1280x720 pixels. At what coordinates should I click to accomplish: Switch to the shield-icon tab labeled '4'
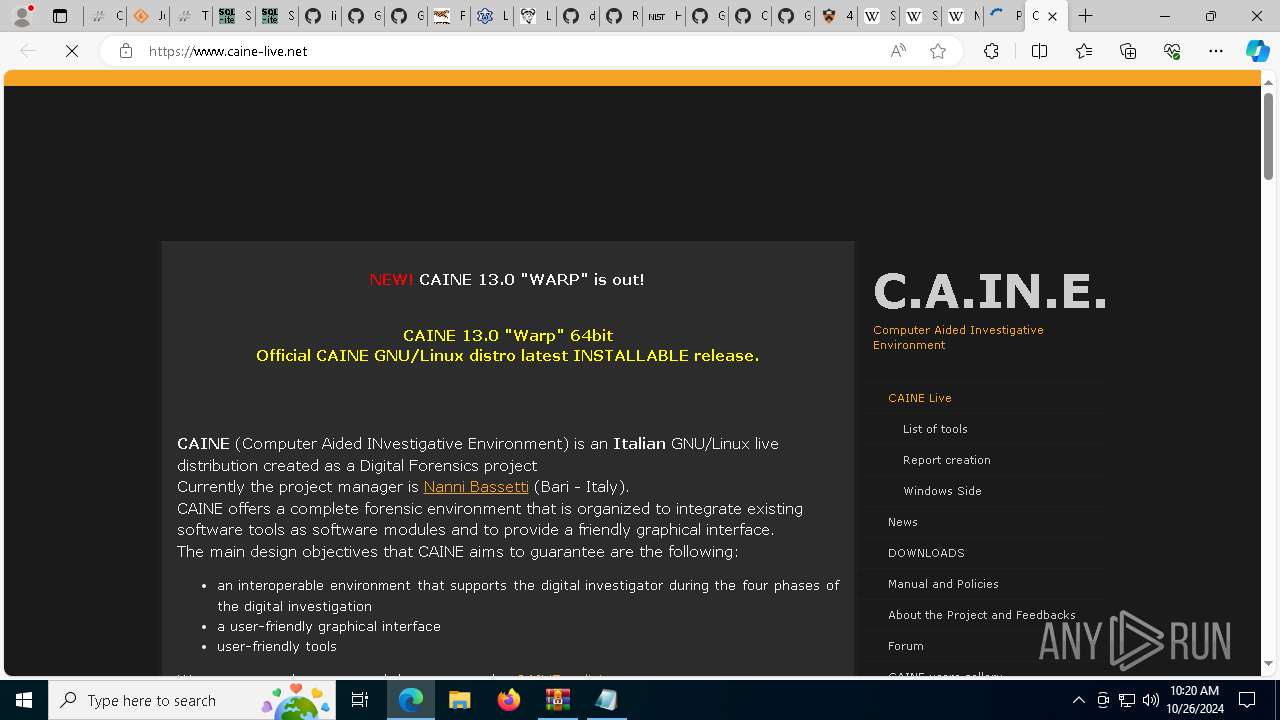tap(835, 16)
